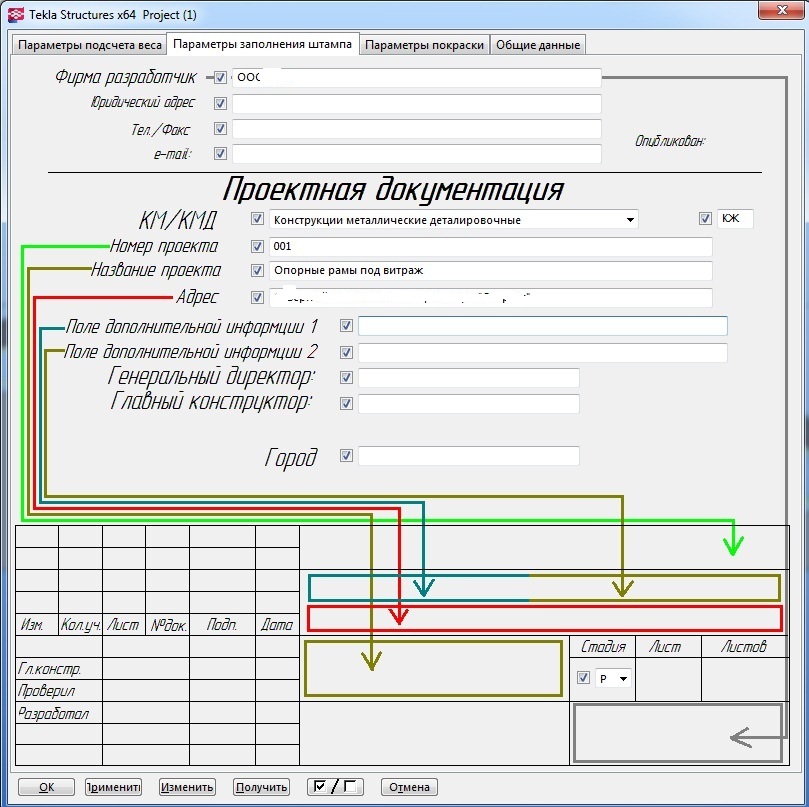Toggle the Главный конструктор checkbox

click(x=346, y=403)
